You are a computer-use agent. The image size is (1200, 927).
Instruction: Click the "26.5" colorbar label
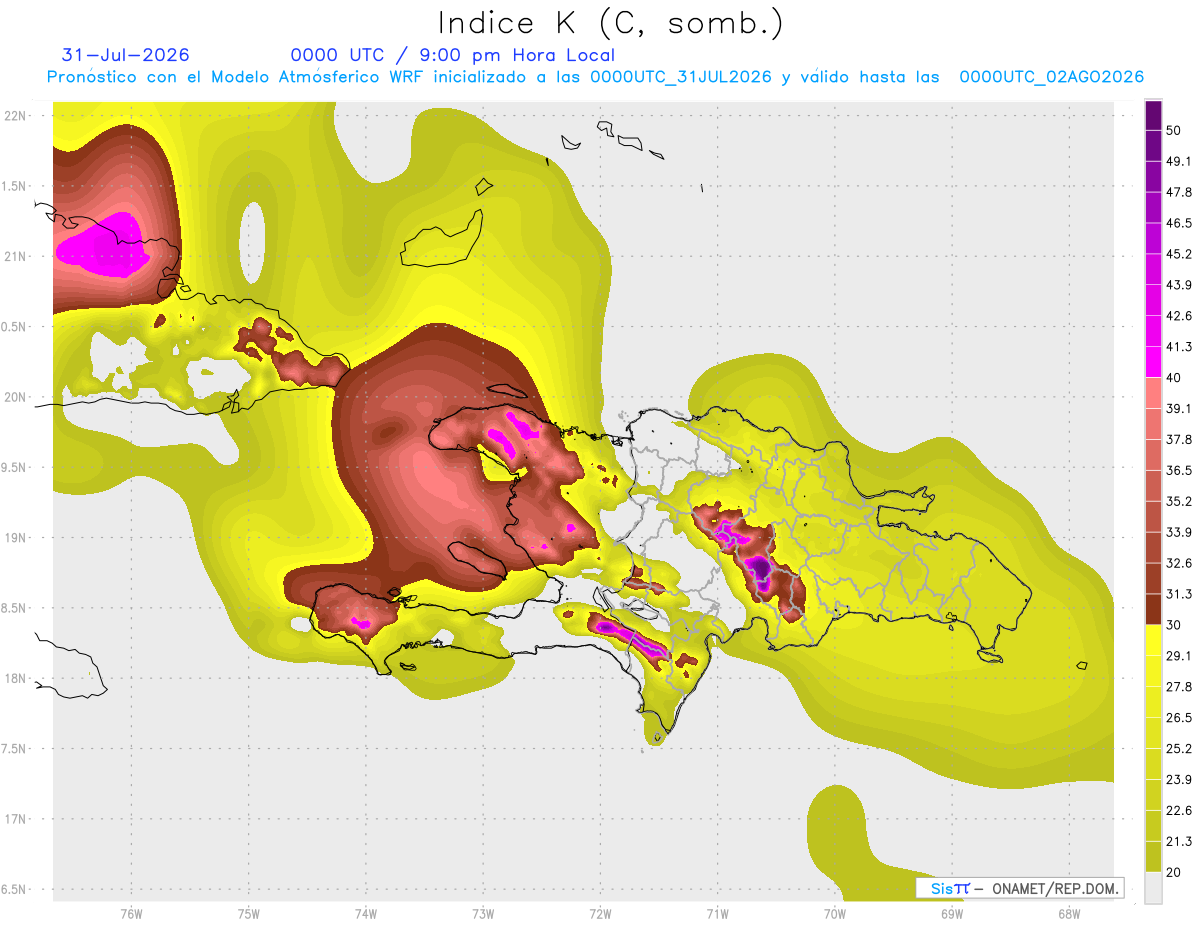(x=1179, y=718)
